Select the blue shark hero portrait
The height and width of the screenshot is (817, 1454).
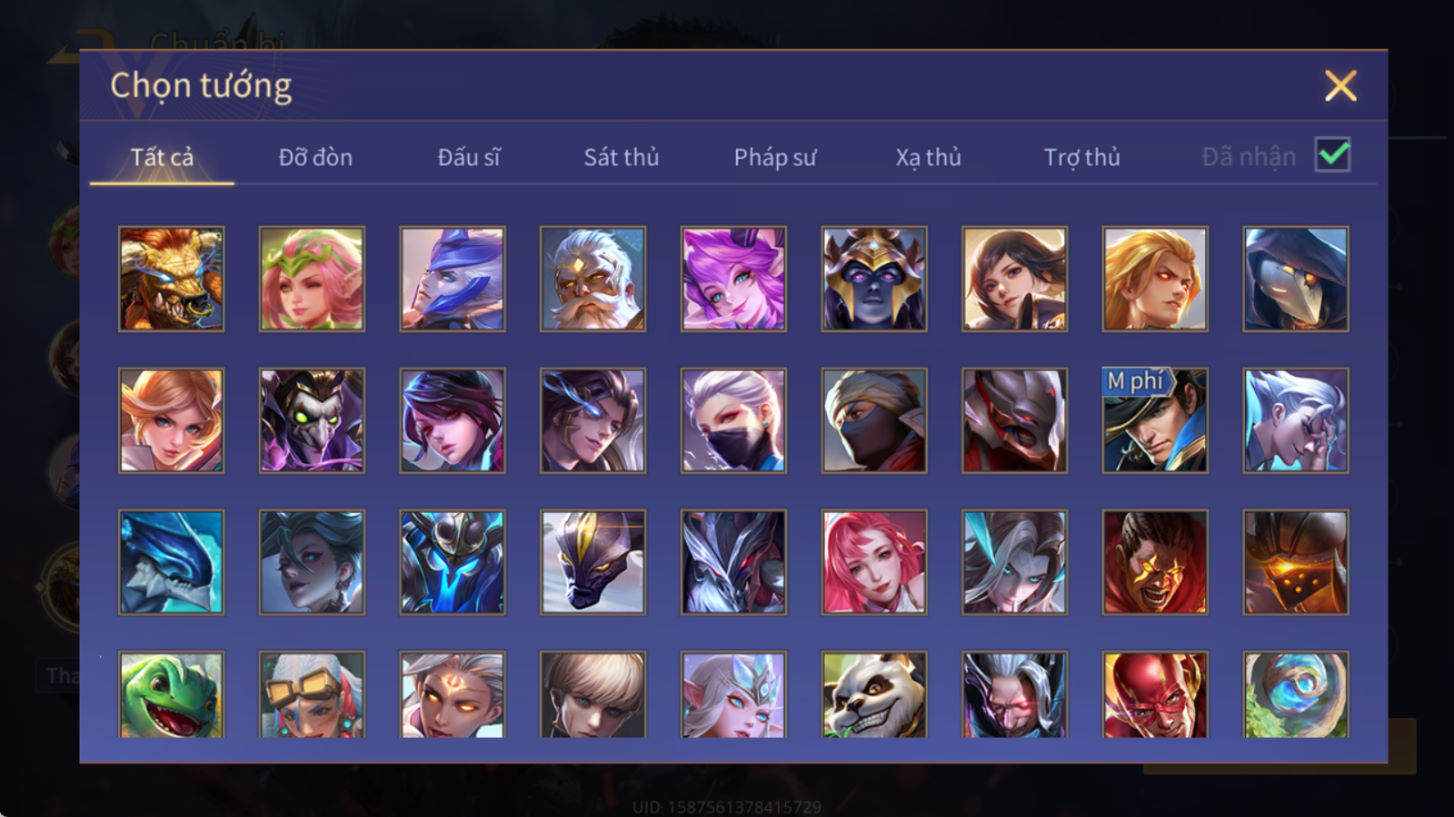click(171, 562)
